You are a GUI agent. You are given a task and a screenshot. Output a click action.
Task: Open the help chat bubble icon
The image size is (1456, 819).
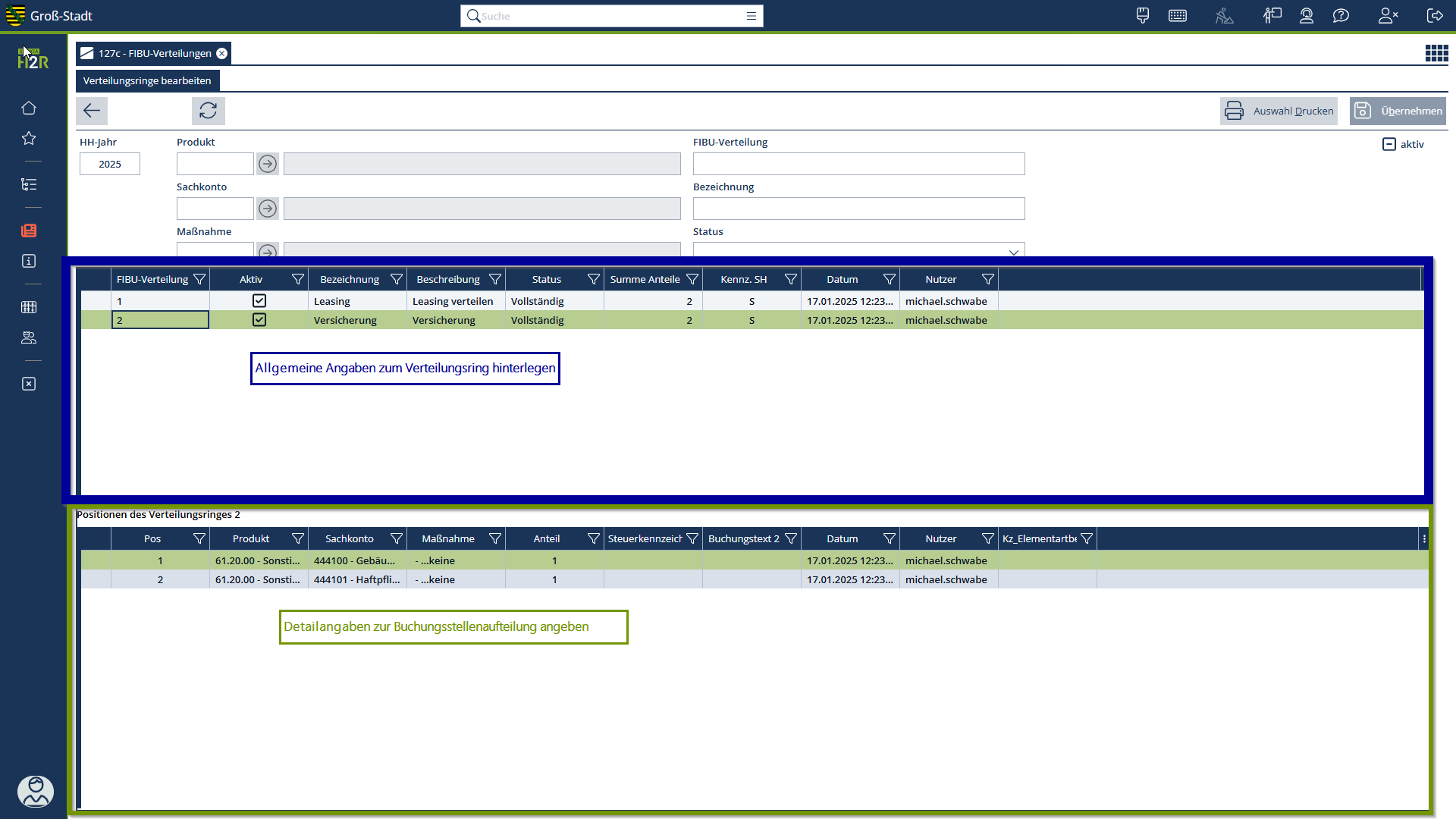tap(1341, 16)
